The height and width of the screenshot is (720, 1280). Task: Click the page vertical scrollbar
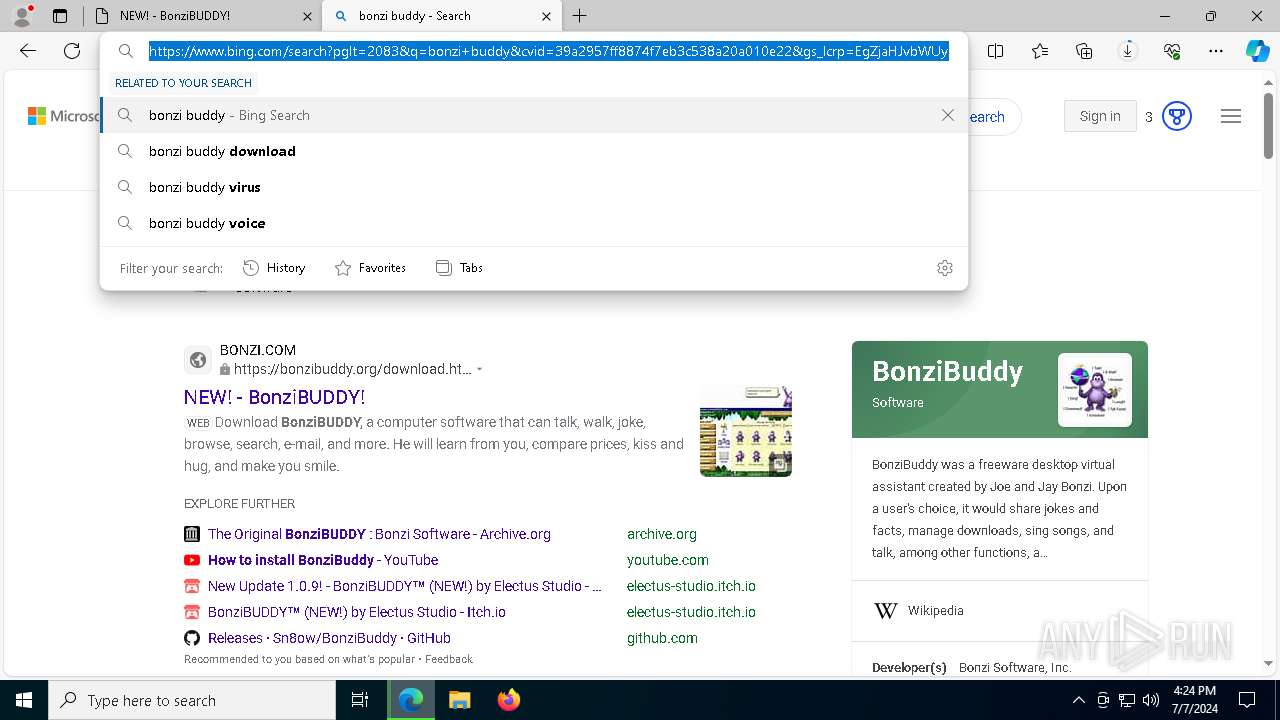click(1268, 126)
